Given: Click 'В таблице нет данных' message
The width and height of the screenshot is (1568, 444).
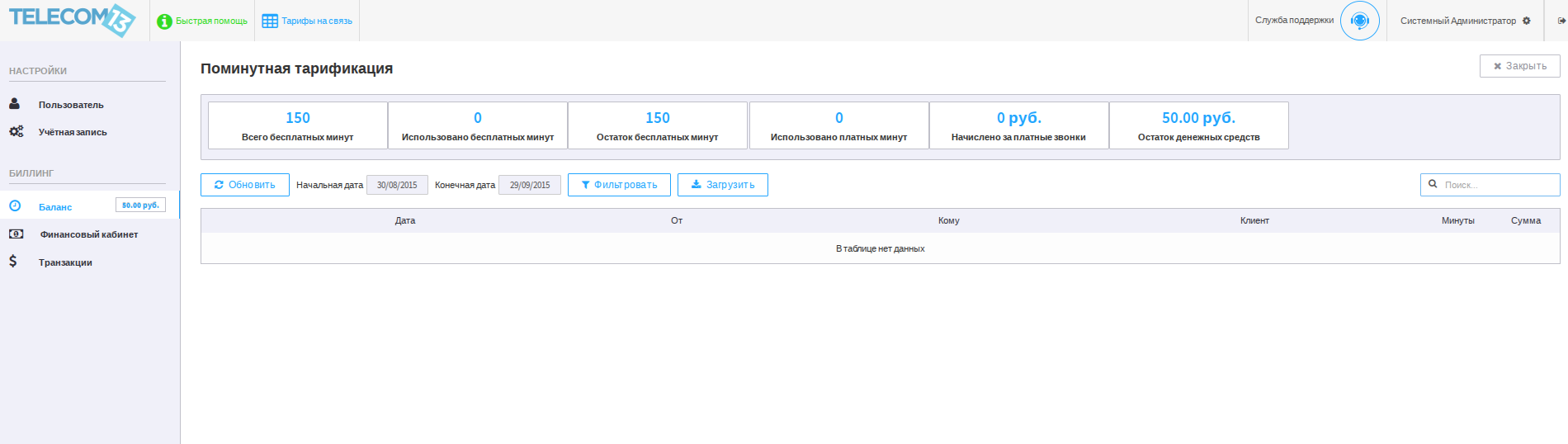Looking at the screenshot, I should 880,248.
